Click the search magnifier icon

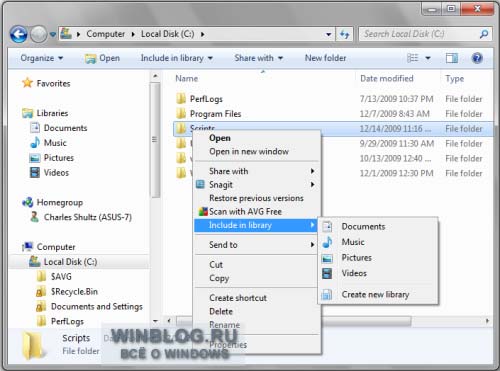click(x=484, y=34)
